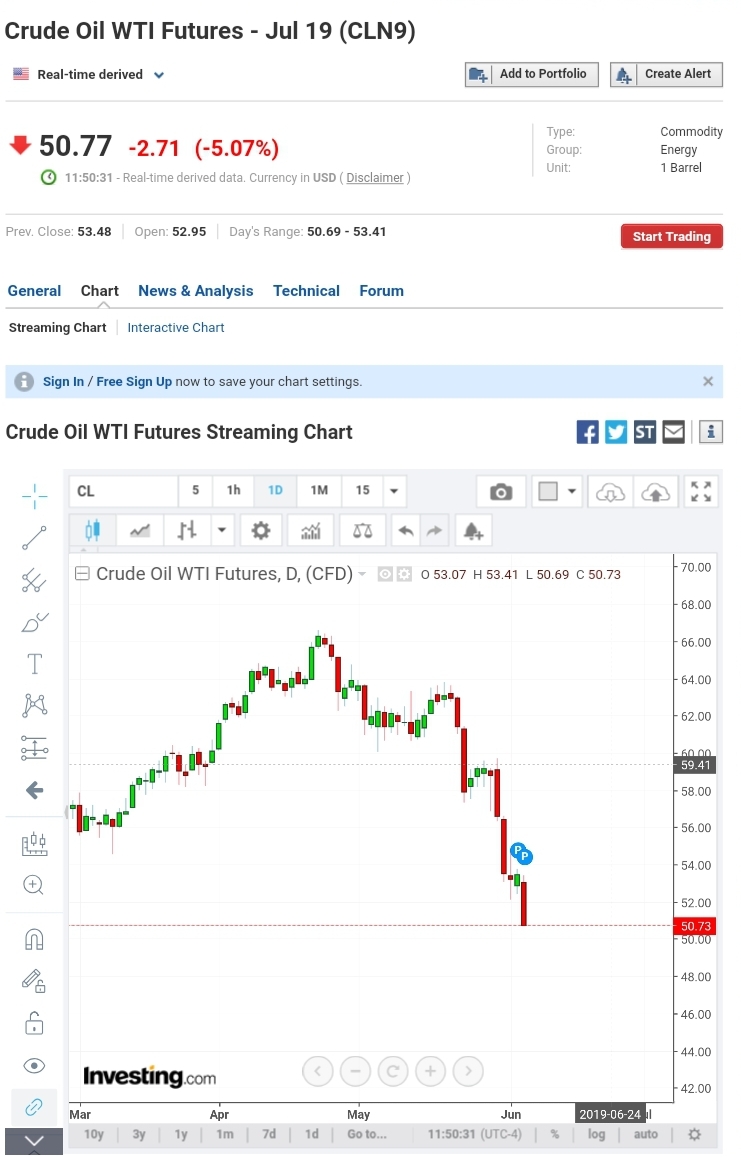
Task: Open the Indicators chart icon
Action: click(311, 530)
